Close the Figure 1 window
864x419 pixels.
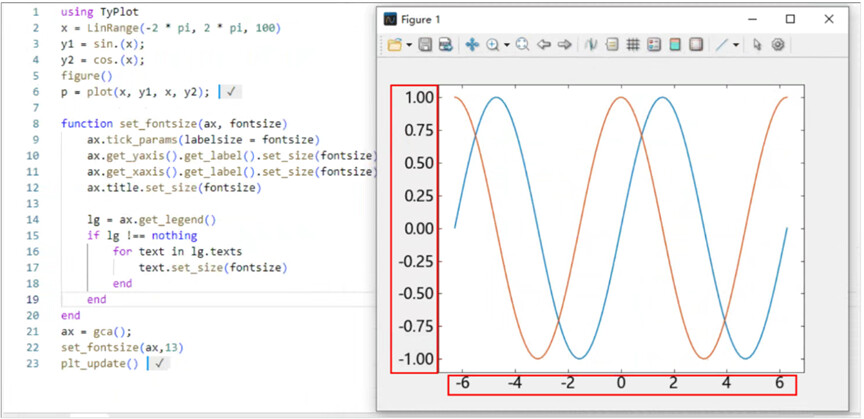[x=829, y=19]
